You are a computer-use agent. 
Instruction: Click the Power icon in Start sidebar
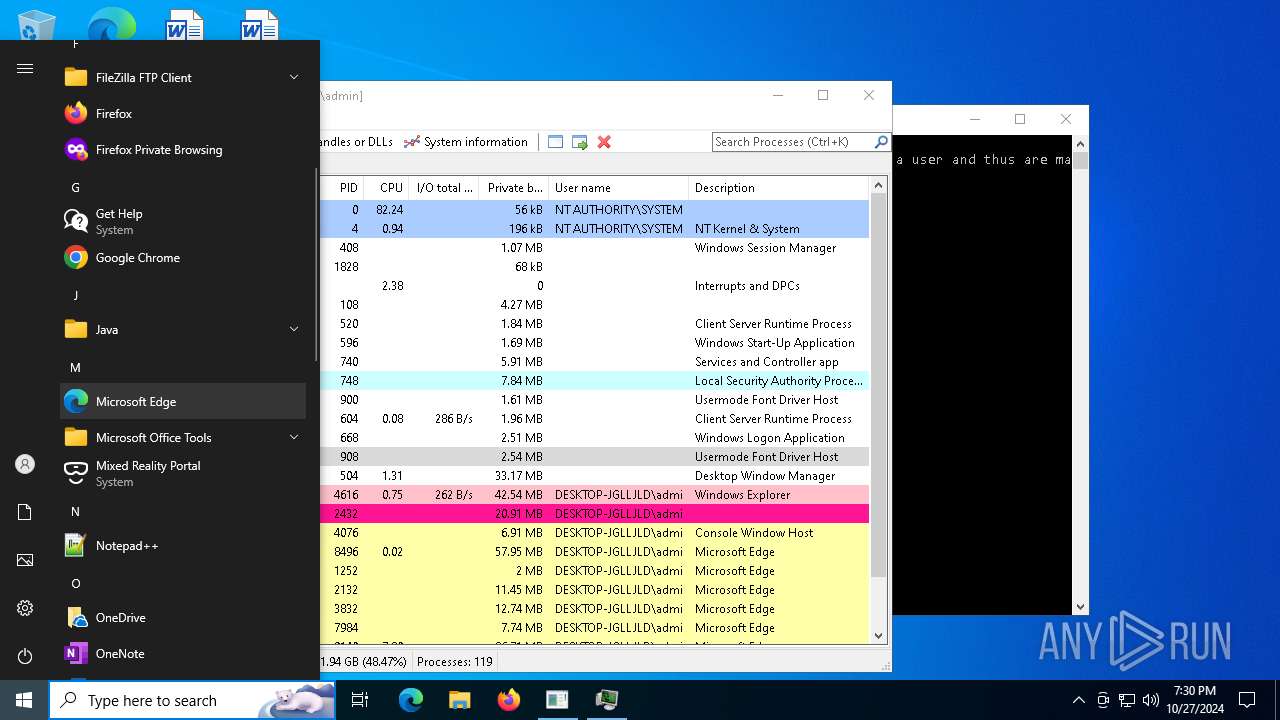(x=25, y=656)
